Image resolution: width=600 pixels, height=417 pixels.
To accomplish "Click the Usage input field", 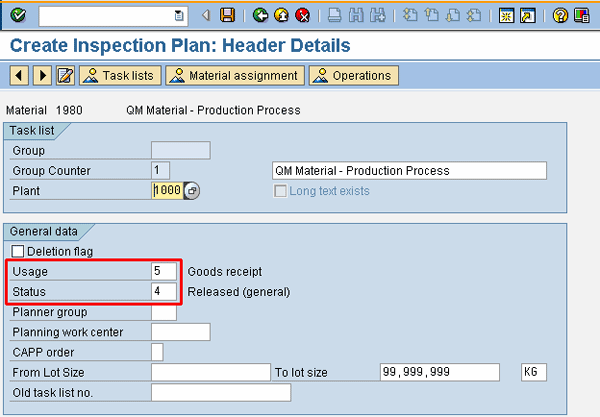I will (164, 271).
